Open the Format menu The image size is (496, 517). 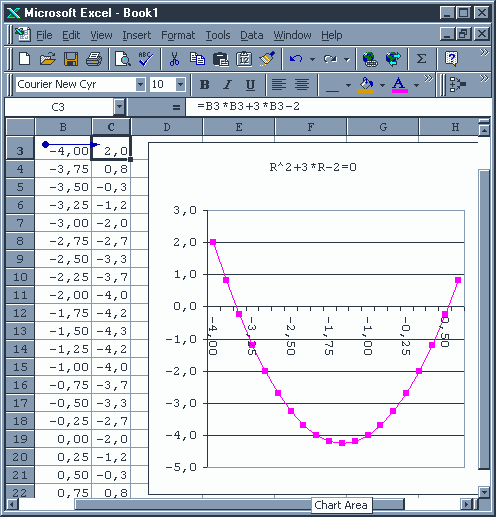[178, 35]
